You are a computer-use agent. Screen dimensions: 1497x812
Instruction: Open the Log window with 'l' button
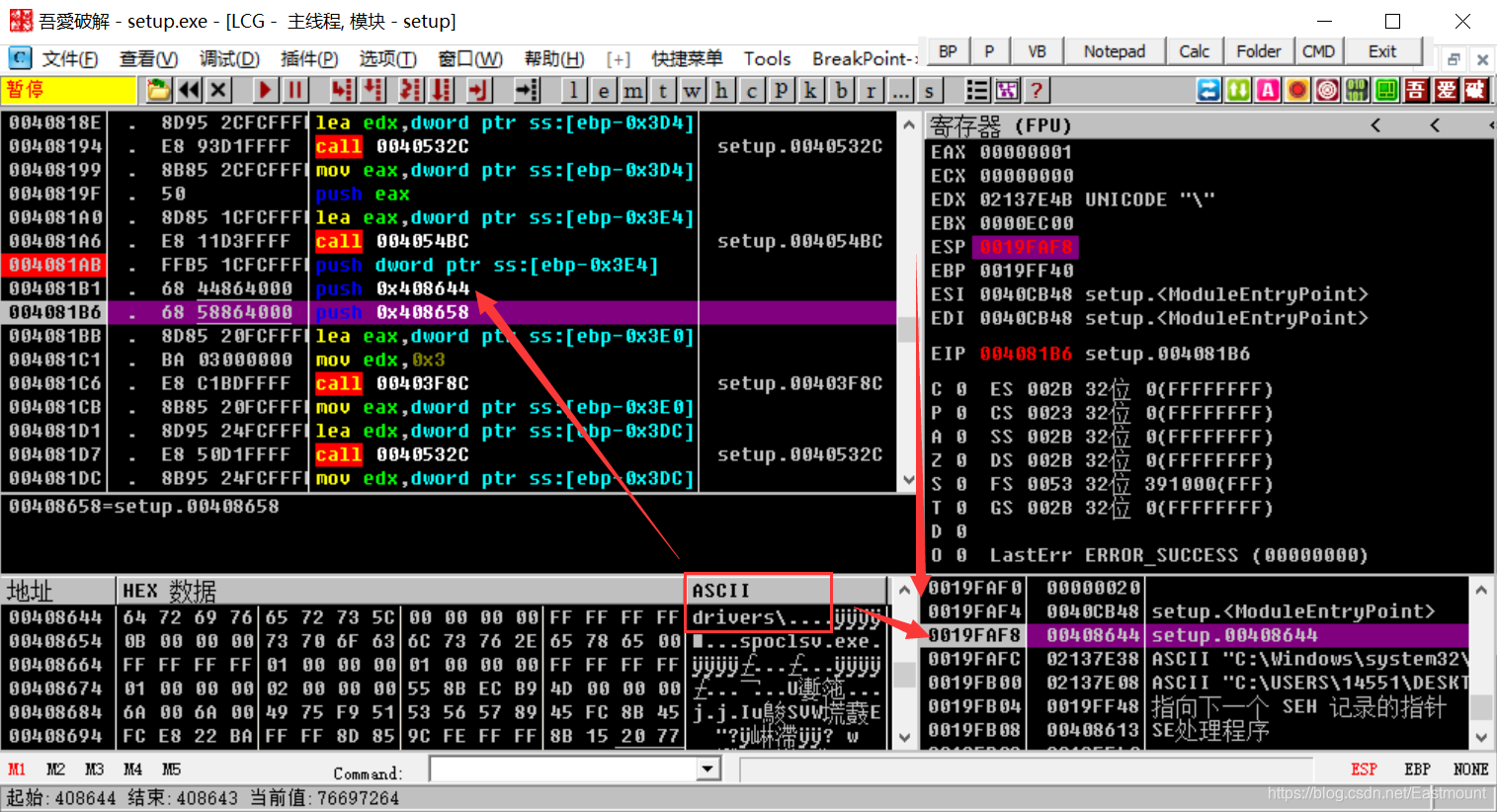click(x=574, y=91)
